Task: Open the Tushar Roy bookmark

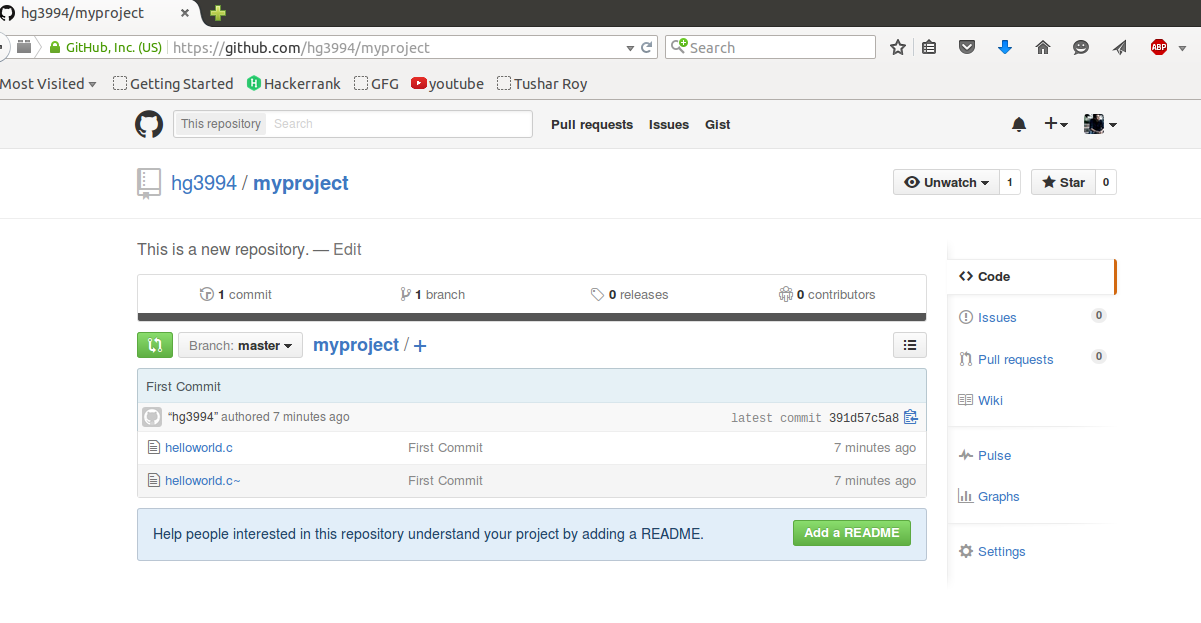Action: pos(542,84)
